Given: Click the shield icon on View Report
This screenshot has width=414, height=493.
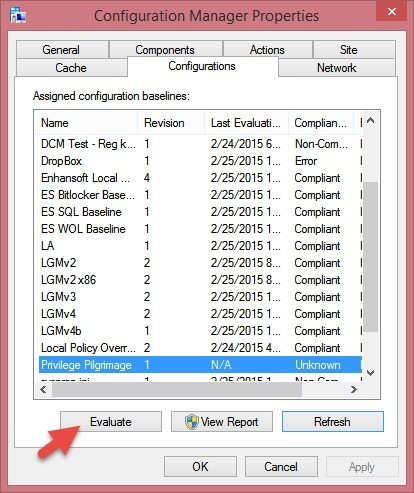Looking at the screenshot, I should click(x=192, y=422).
